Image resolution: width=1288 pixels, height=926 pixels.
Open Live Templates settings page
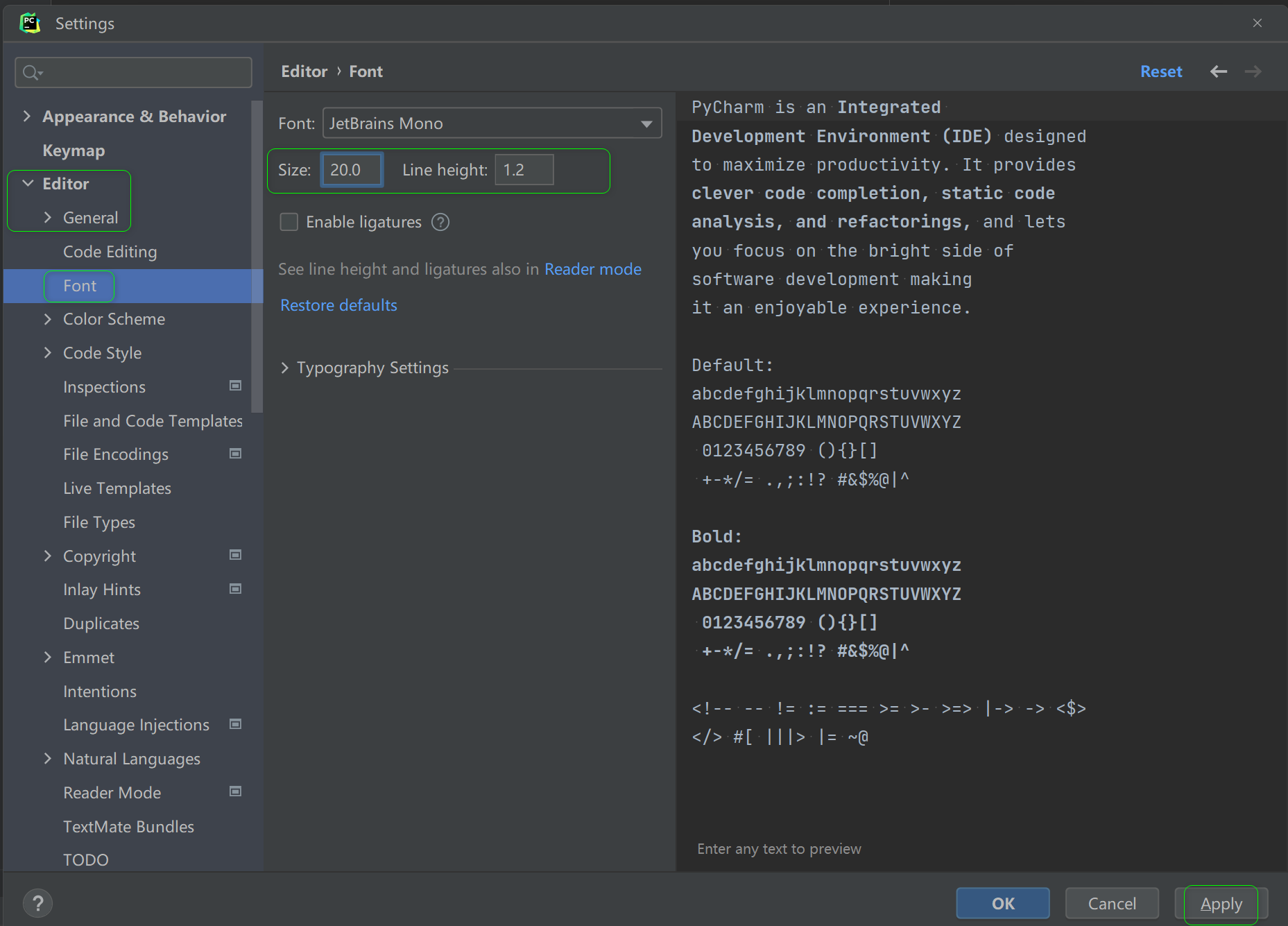pyautogui.click(x=117, y=488)
